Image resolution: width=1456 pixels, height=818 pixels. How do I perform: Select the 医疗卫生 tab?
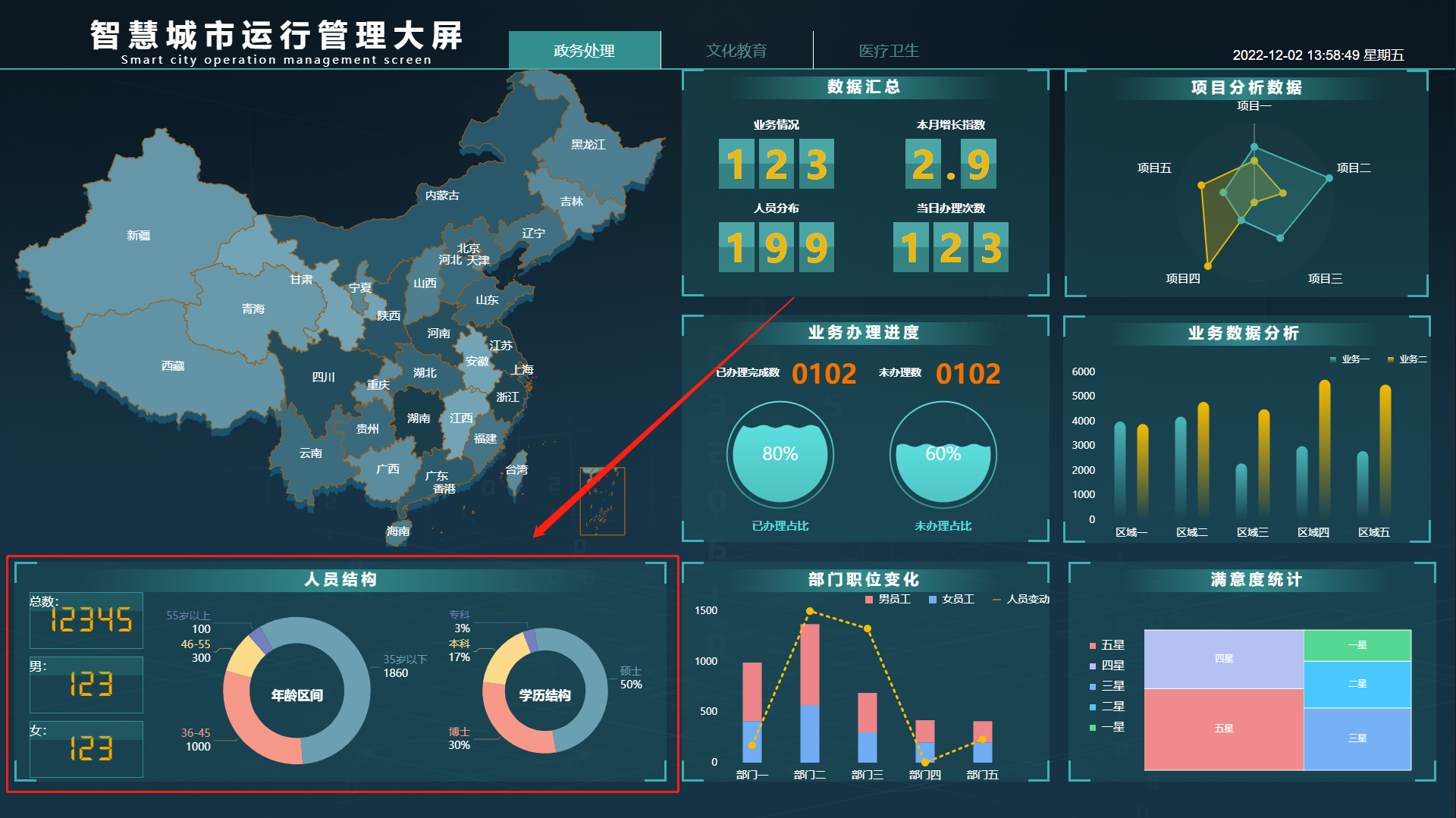click(x=889, y=50)
